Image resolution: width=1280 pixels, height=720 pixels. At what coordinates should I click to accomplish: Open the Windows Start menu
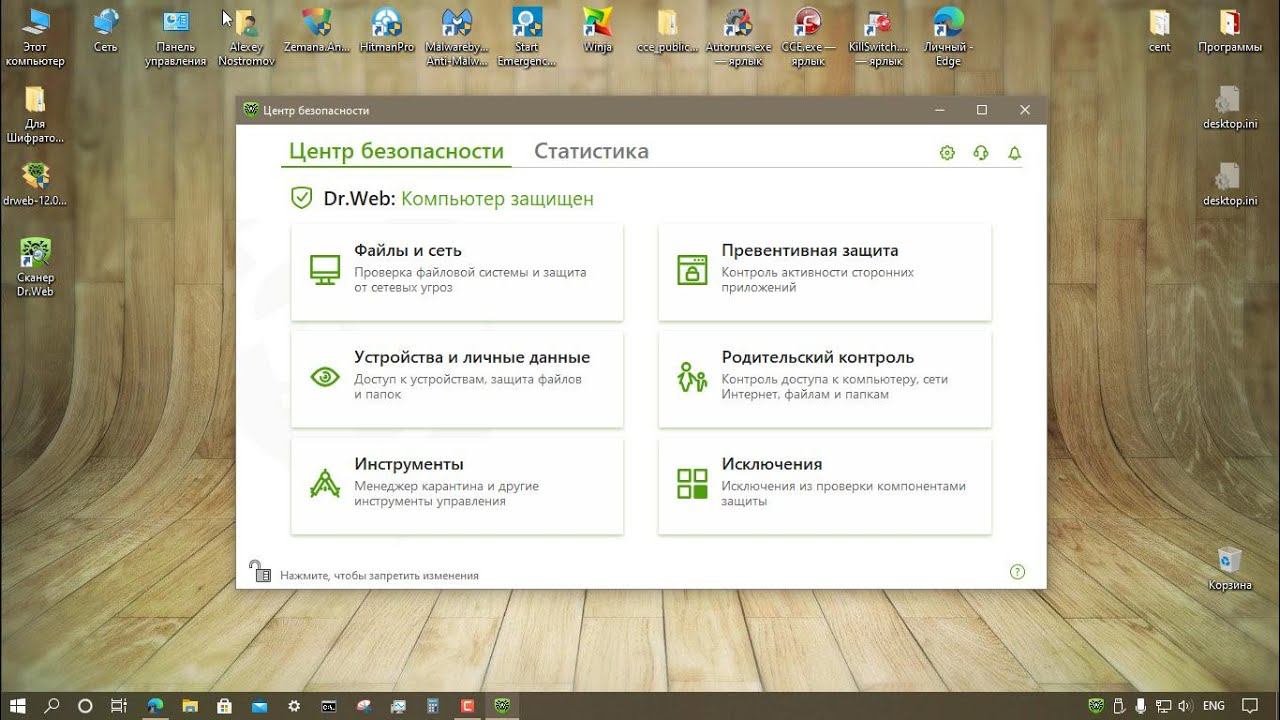[19, 706]
